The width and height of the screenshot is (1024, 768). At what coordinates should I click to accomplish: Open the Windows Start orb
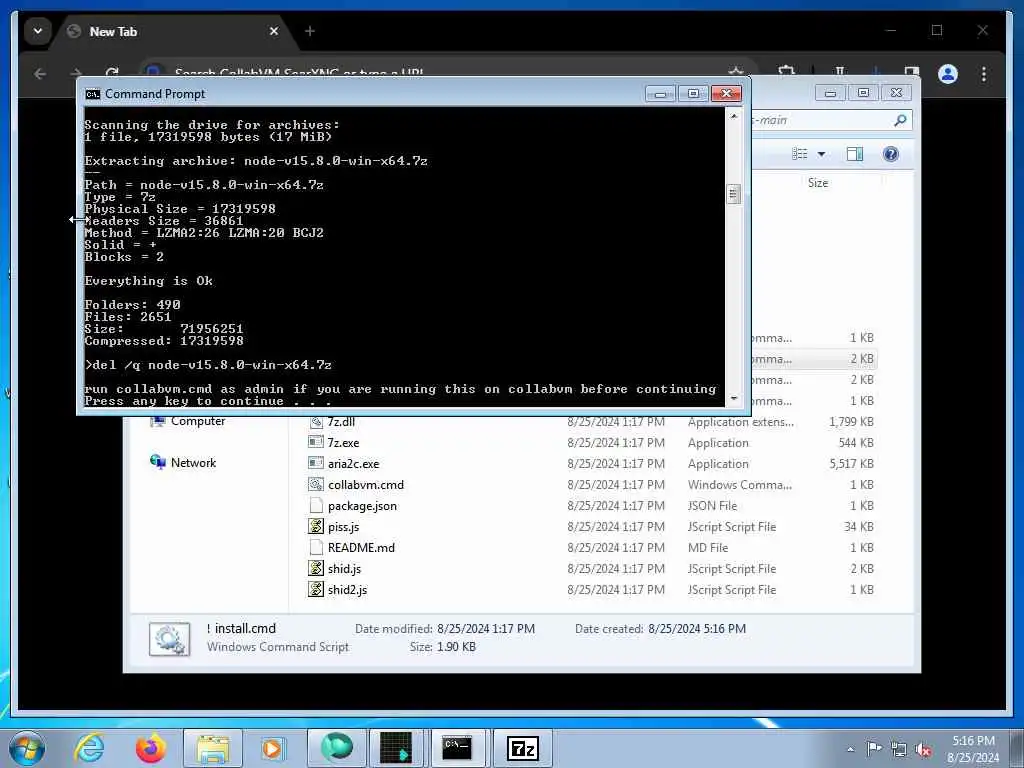[27, 748]
